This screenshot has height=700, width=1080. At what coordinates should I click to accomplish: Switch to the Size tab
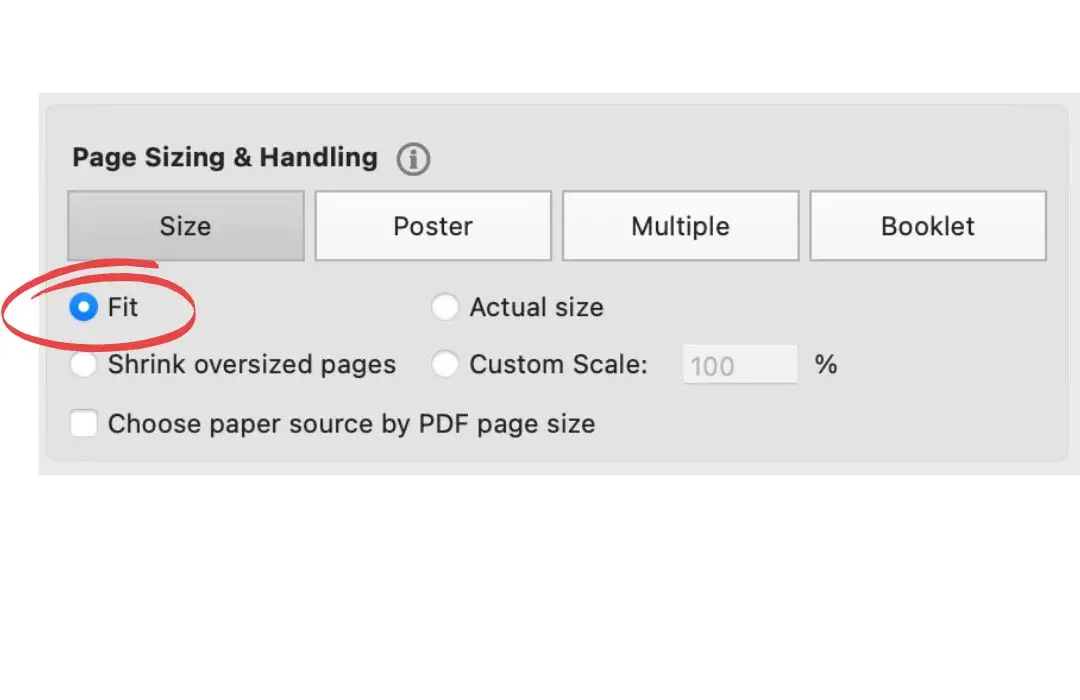(x=186, y=226)
